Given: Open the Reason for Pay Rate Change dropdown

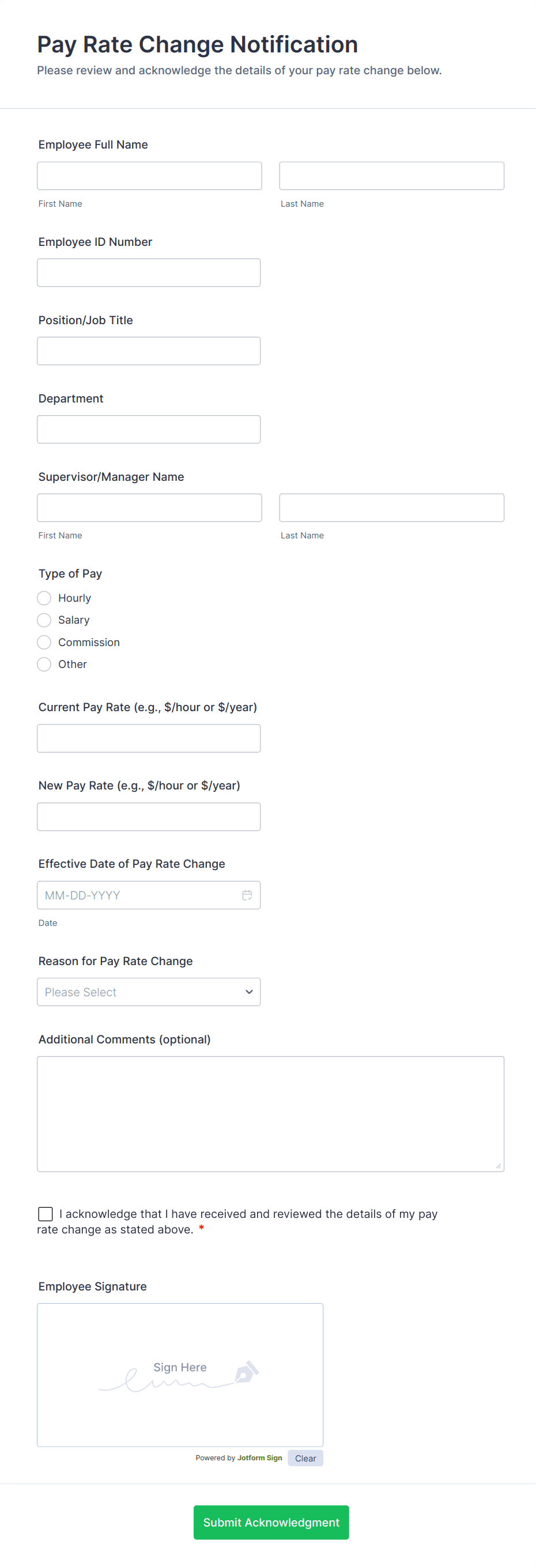Looking at the screenshot, I should coord(149,992).
